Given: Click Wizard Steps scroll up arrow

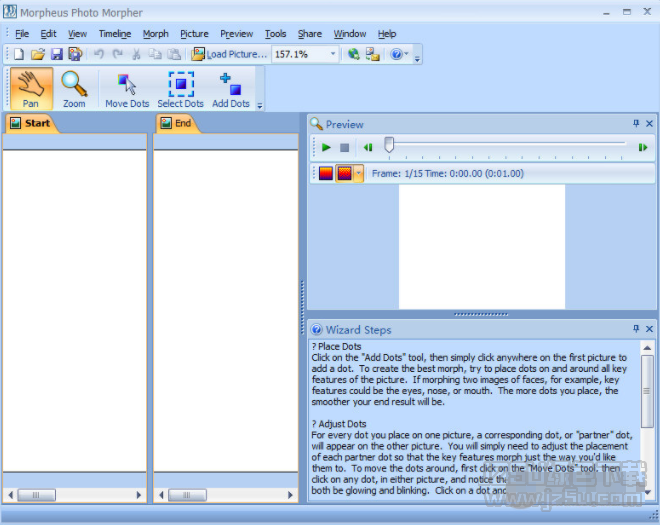Looking at the screenshot, I should coord(647,348).
